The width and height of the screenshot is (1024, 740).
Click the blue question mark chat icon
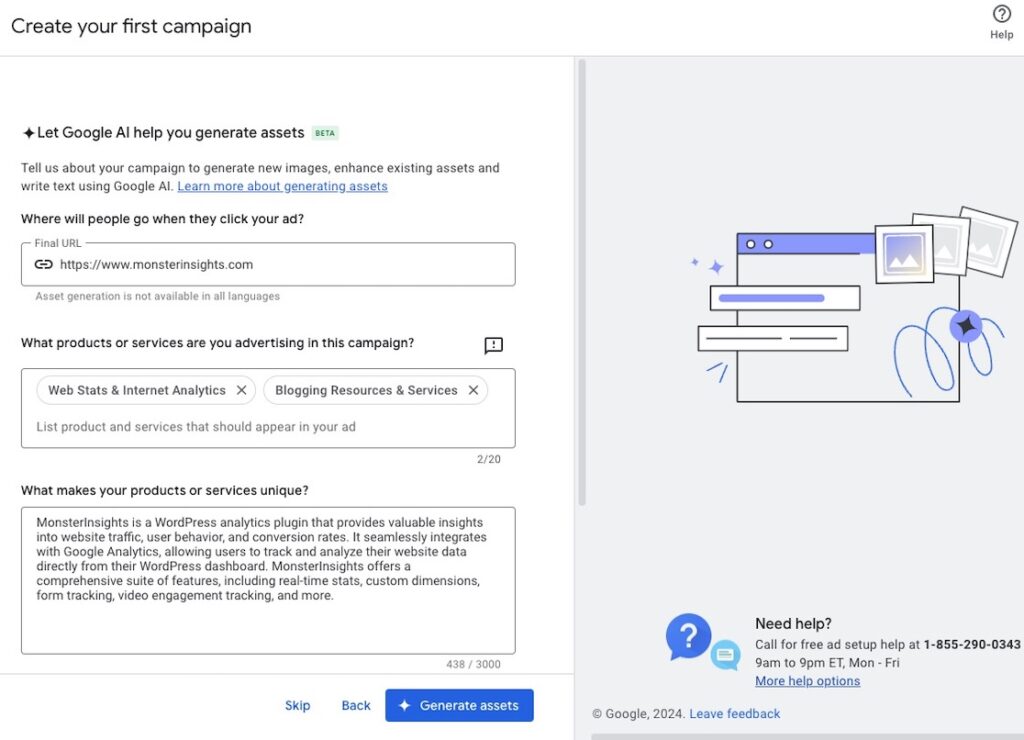pyautogui.click(x=689, y=636)
